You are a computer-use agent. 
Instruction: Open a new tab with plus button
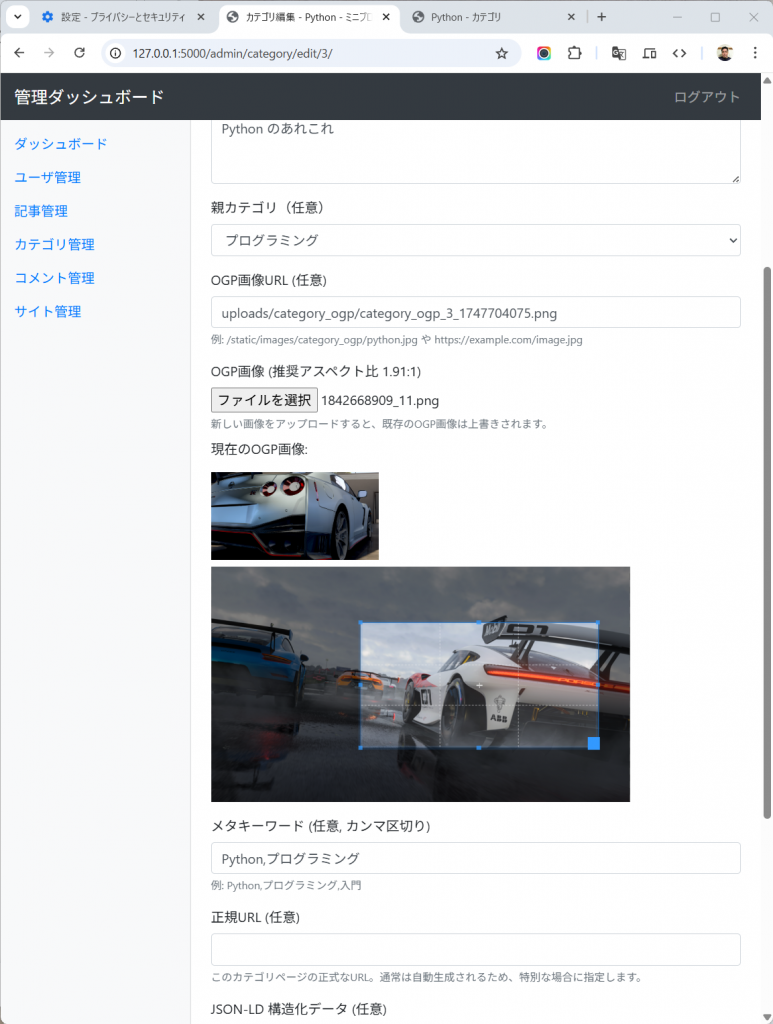[x=601, y=17]
